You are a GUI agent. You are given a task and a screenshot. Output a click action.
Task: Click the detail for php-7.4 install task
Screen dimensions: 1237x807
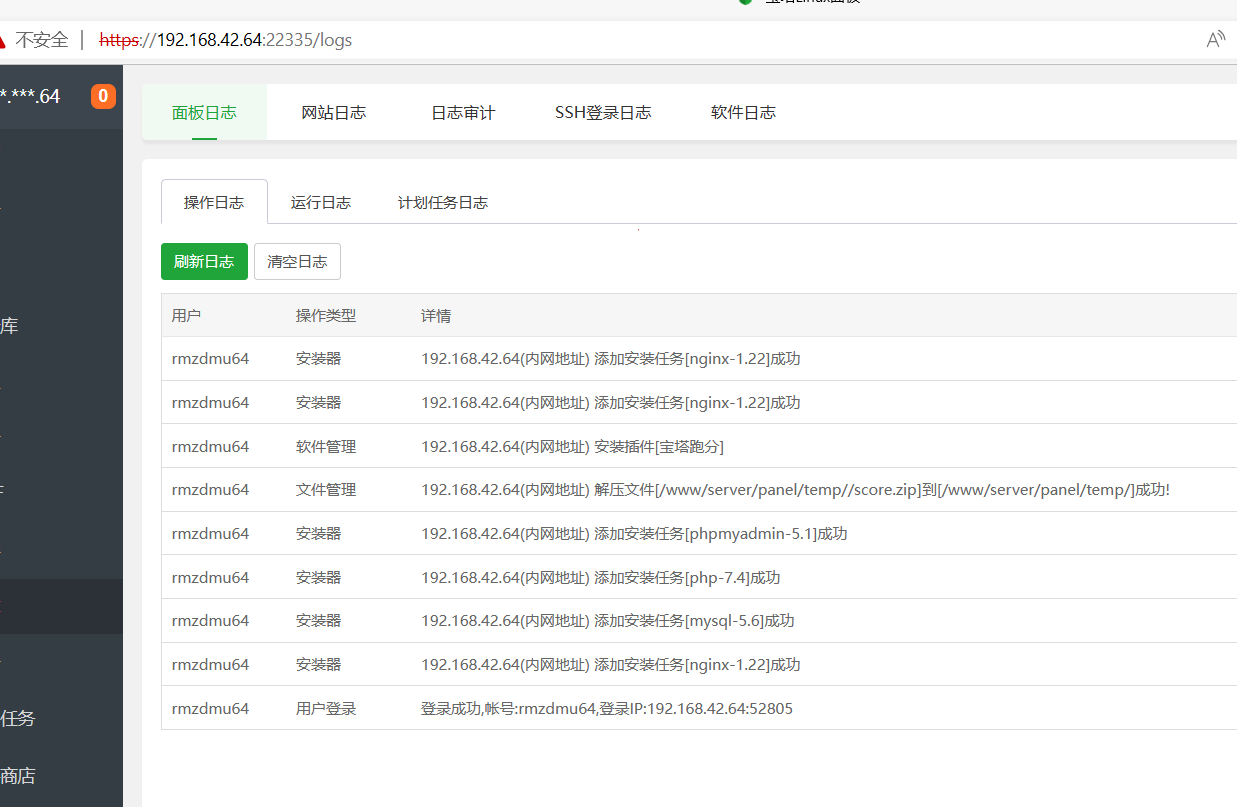tap(600, 577)
